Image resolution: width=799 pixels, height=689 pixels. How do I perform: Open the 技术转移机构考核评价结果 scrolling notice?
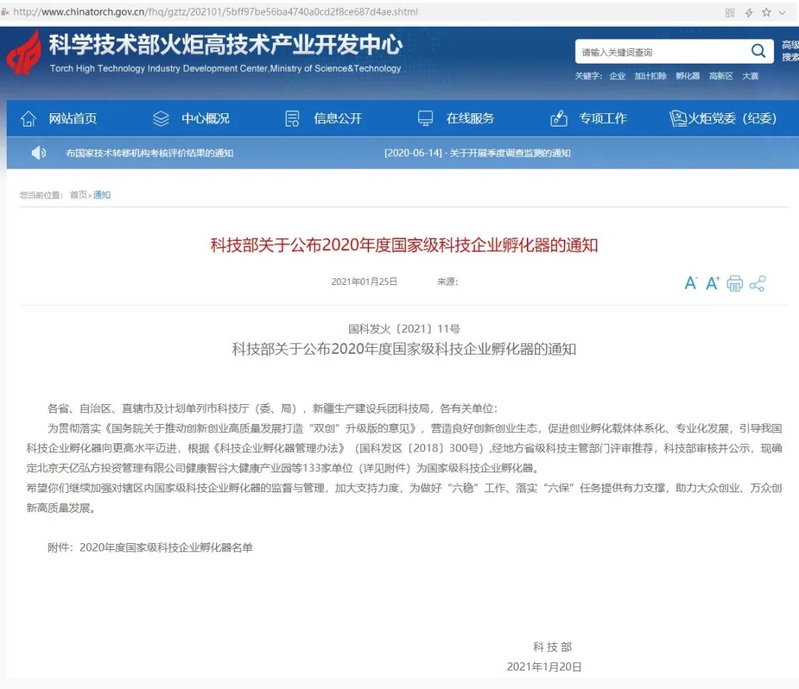click(x=149, y=153)
